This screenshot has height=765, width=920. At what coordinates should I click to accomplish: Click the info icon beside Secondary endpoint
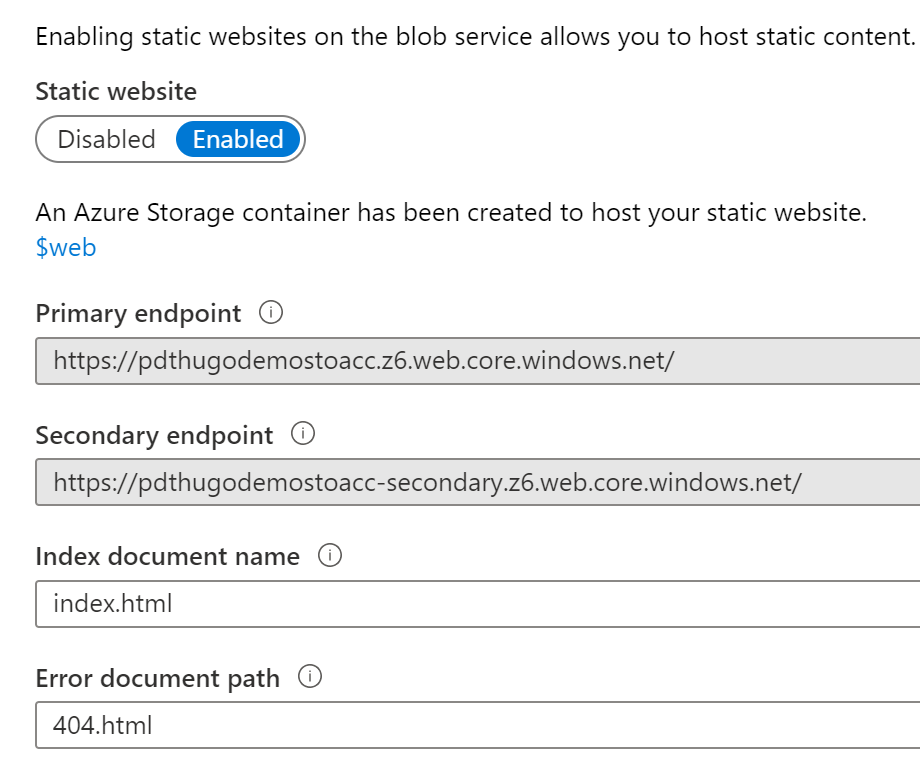(302, 435)
